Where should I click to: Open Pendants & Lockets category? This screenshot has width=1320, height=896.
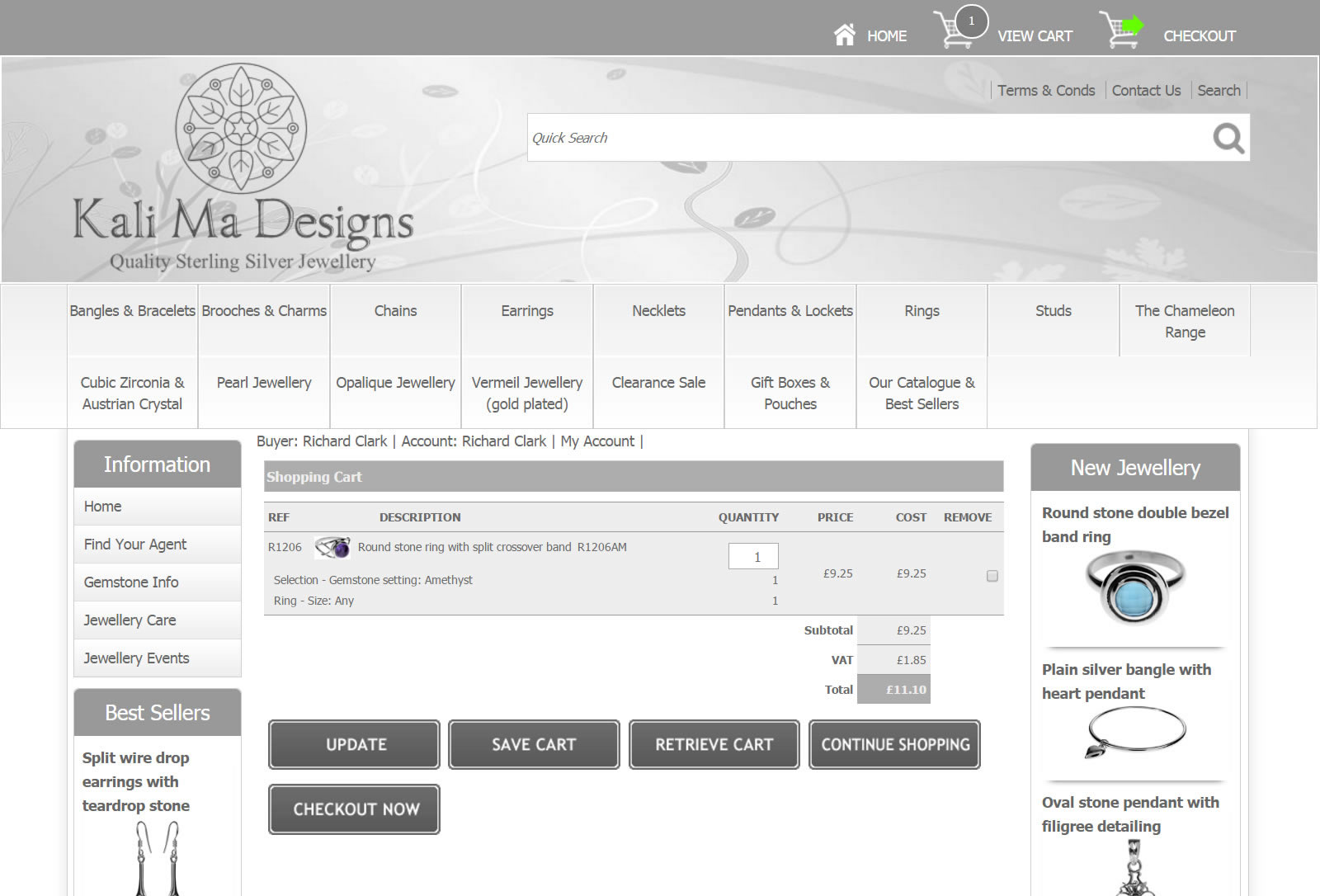(x=790, y=311)
